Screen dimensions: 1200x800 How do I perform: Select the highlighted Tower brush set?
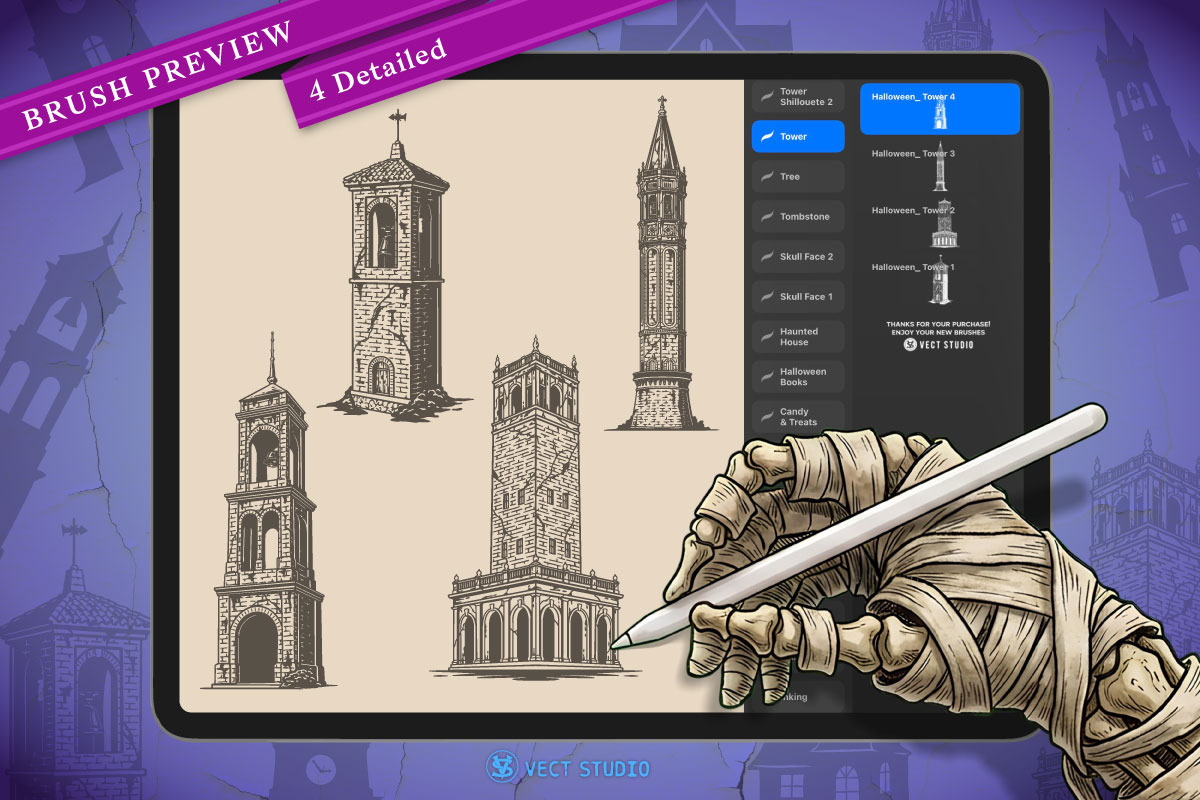798,136
